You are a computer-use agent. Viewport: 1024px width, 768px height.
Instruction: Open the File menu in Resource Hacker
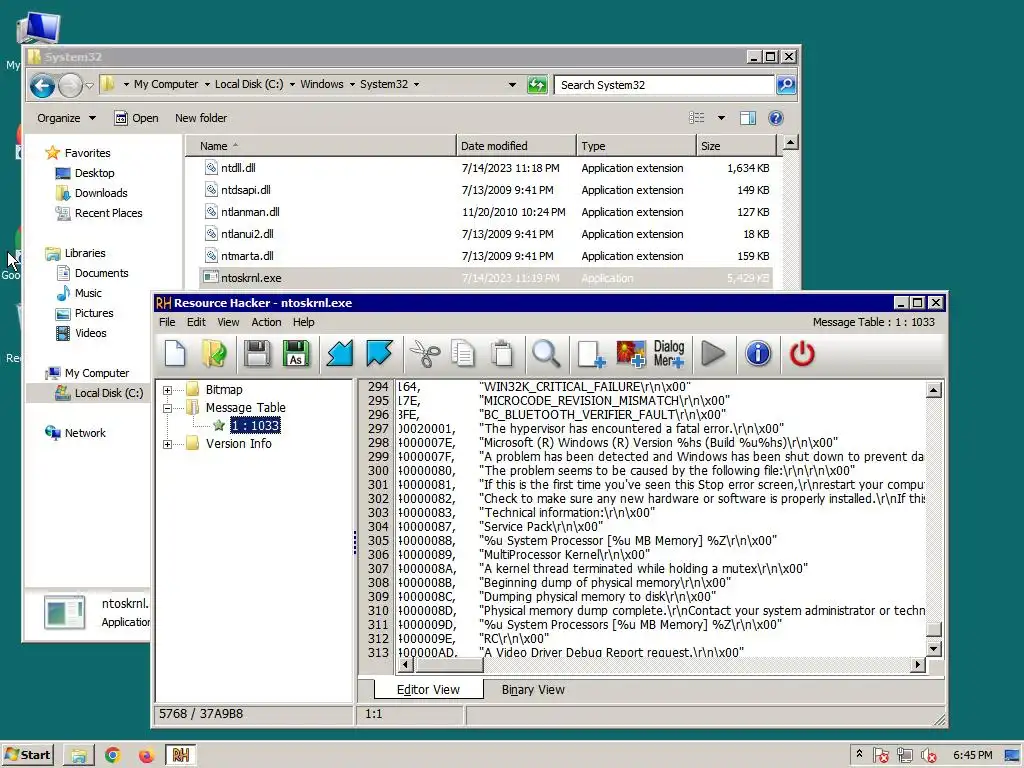click(x=167, y=322)
